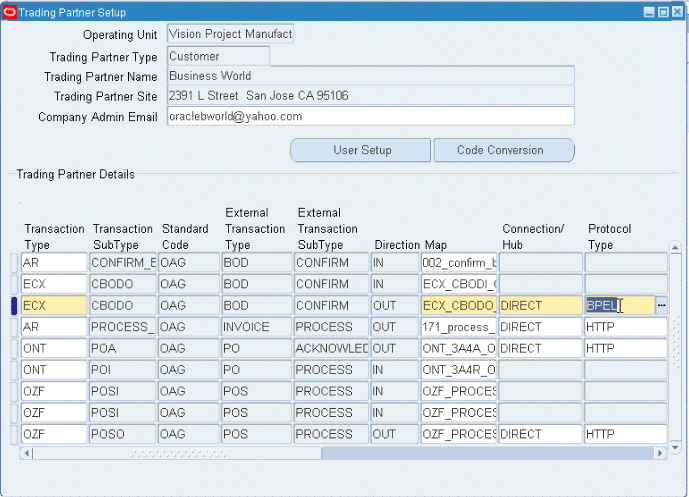Click the highlighted ECX_CBODO_ map cell
The height and width of the screenshot is (497, 689).
point(459,305)
